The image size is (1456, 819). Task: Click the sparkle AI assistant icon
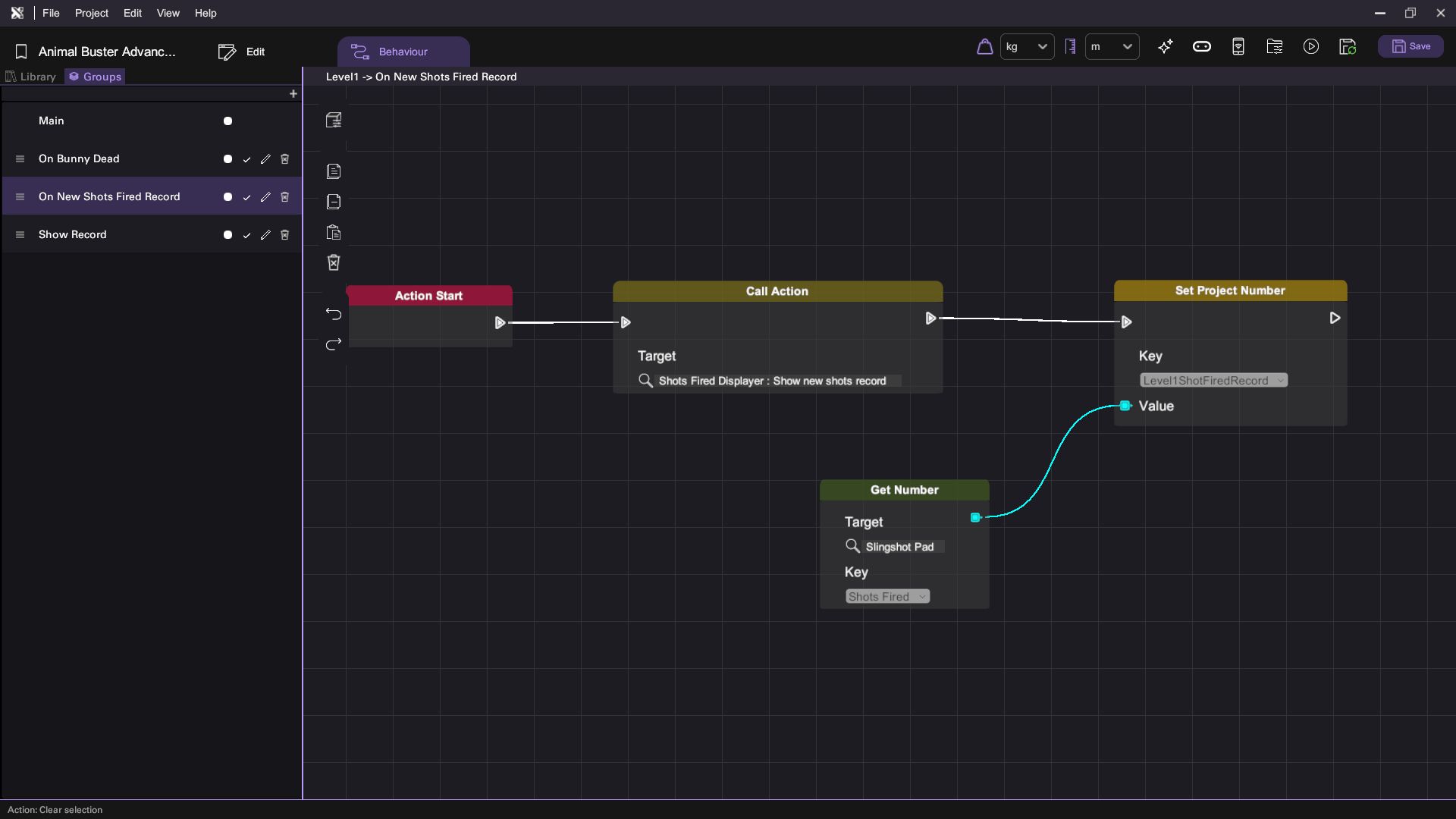coord(1166,47)
